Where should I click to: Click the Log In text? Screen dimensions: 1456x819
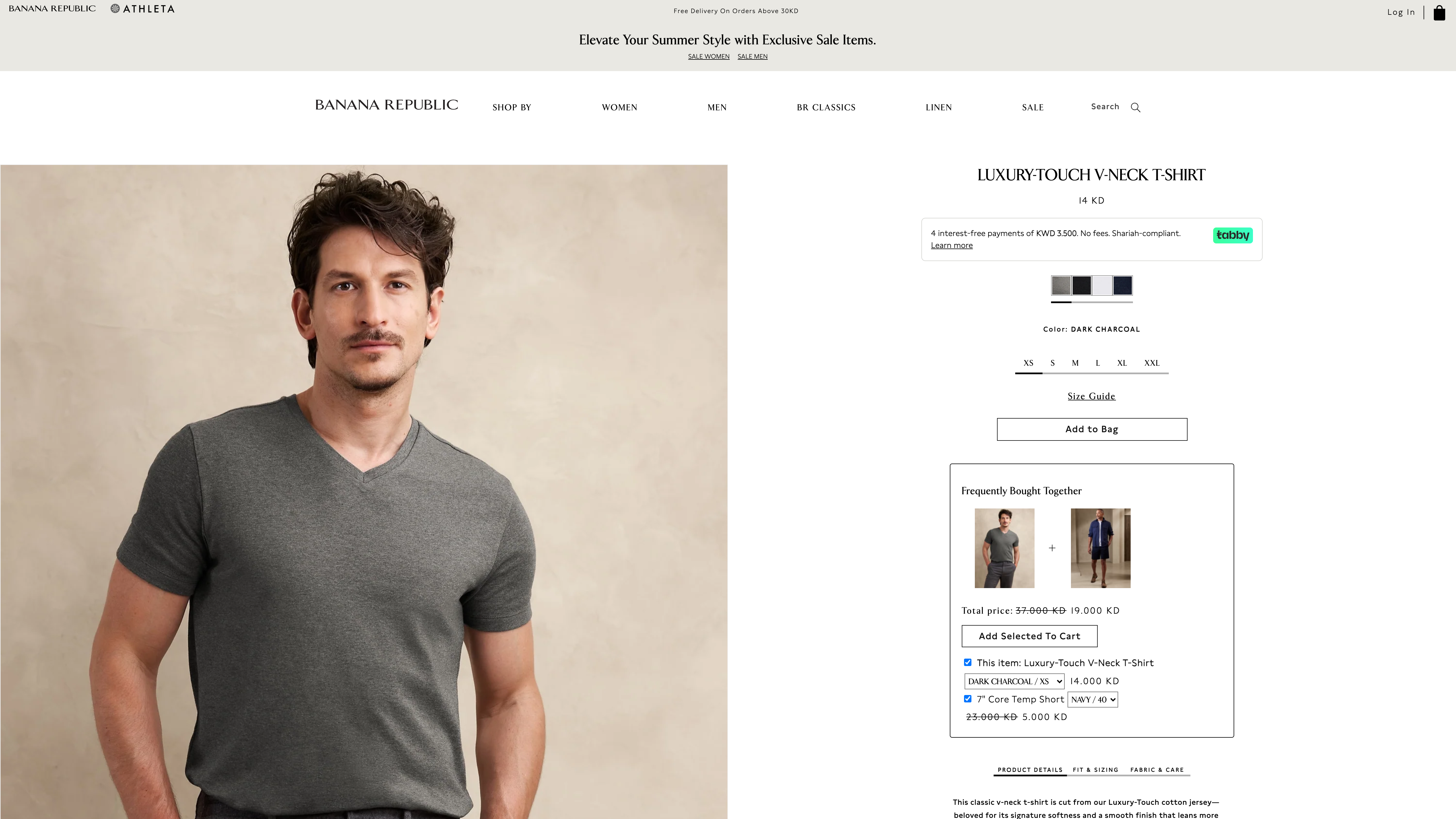click(x=1401, y=12)
